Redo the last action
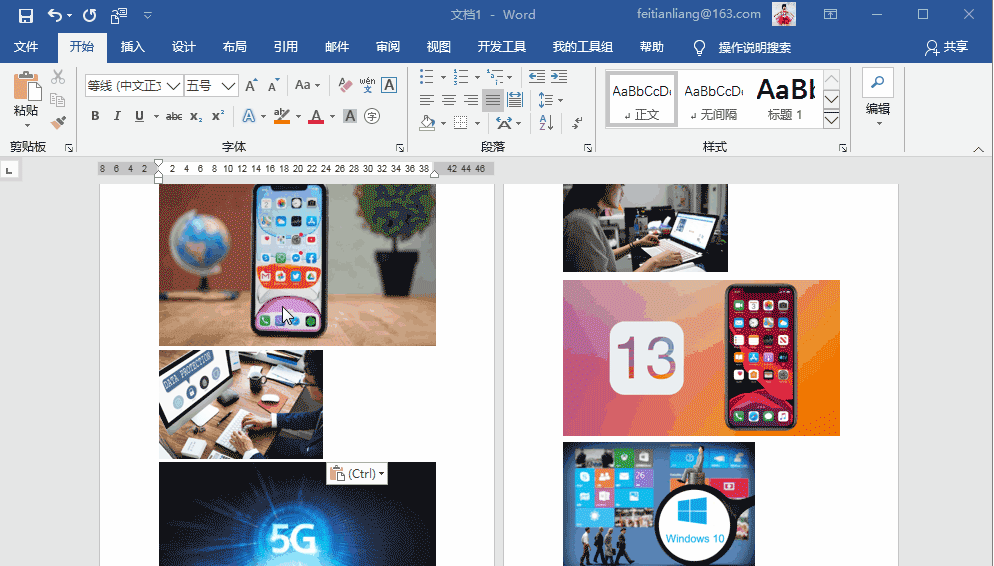 pos(89,15)
